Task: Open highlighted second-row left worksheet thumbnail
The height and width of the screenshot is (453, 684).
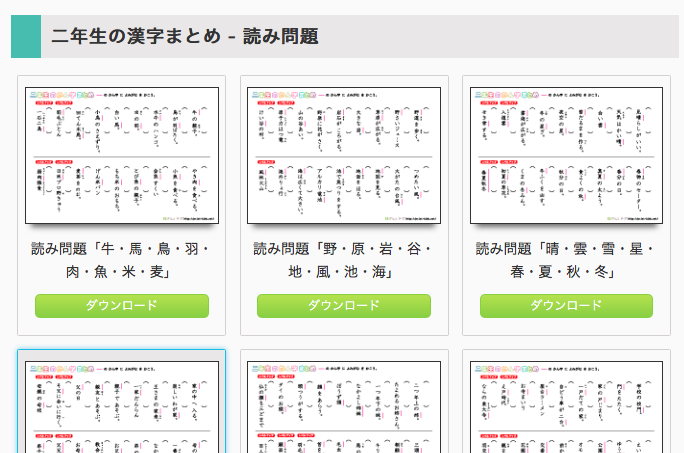Action: point(122,407)
